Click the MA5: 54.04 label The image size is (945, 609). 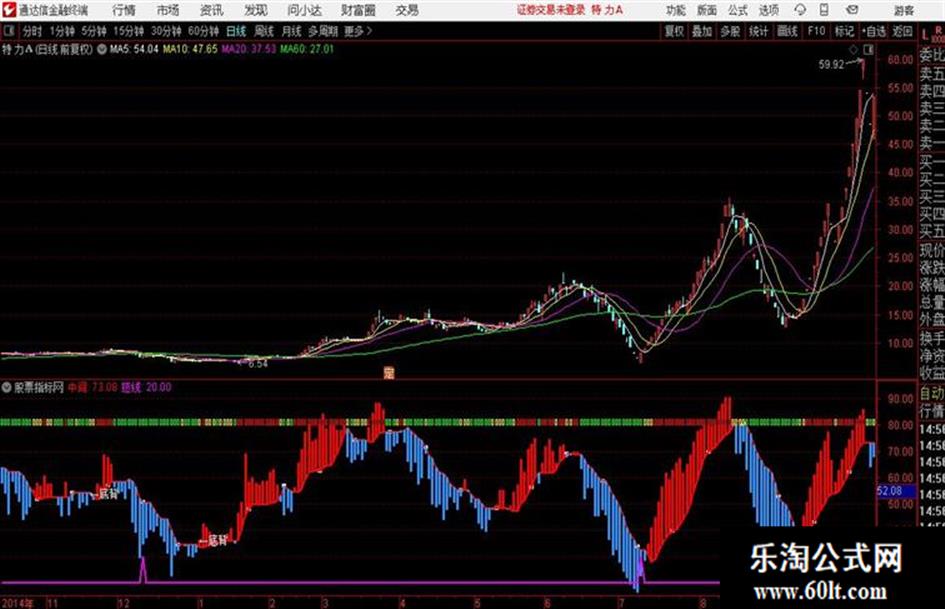tap(134, 49)
